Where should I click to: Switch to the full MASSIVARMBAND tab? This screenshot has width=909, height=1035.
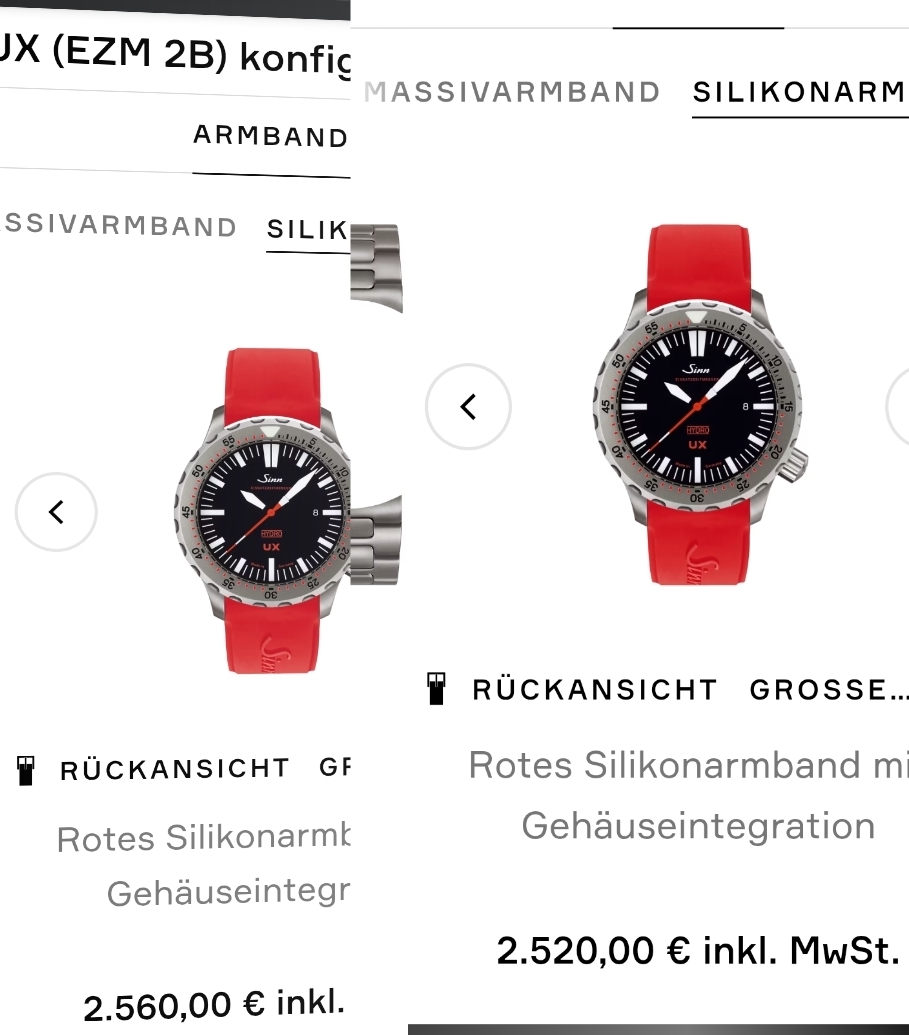click(x=512, y=92)
